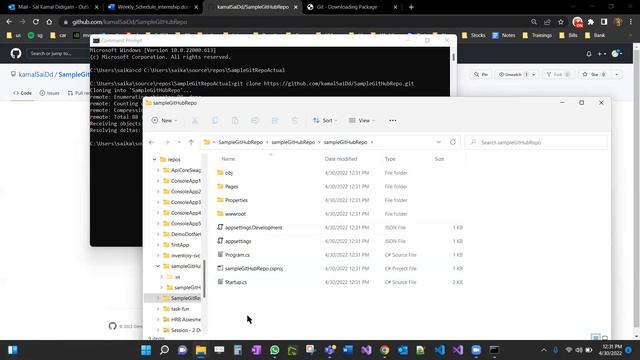Open taskbar Search
Screen dimensions: 640x360
pyautogui.click(x=164, y=350)
